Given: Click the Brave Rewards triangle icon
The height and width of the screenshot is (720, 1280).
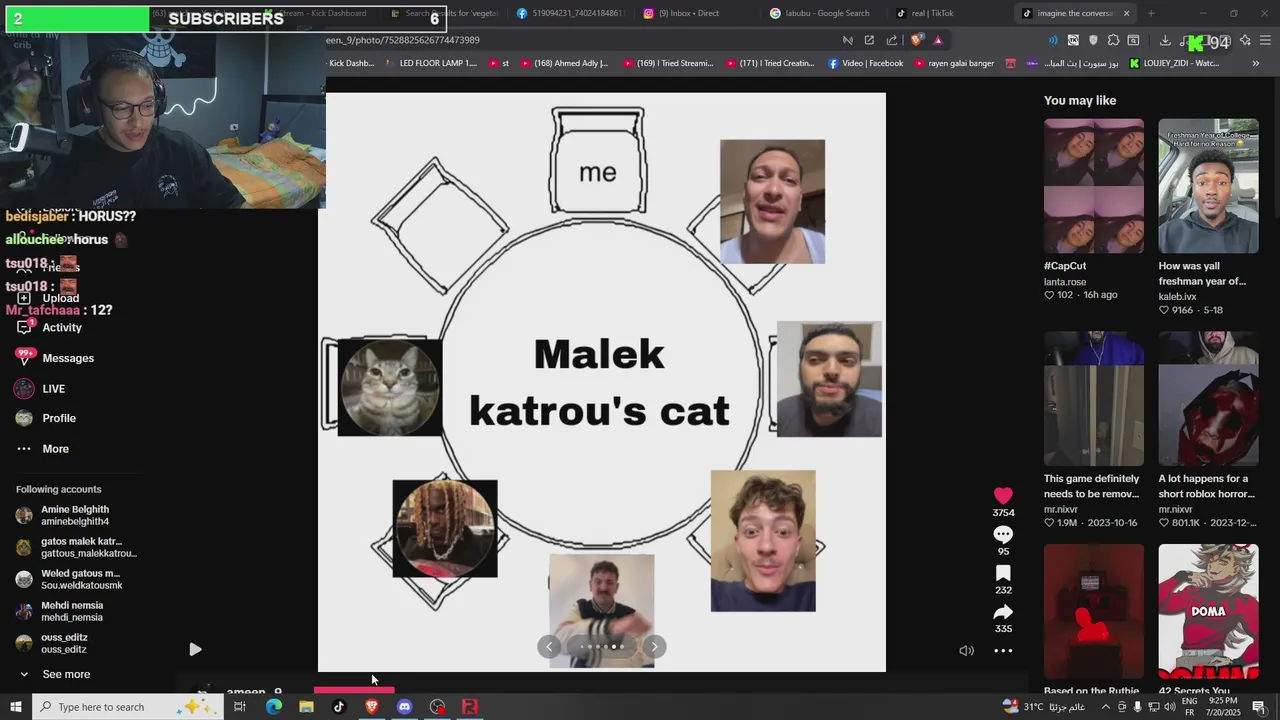Looking at the screenshot, I should tap(938, 40).
